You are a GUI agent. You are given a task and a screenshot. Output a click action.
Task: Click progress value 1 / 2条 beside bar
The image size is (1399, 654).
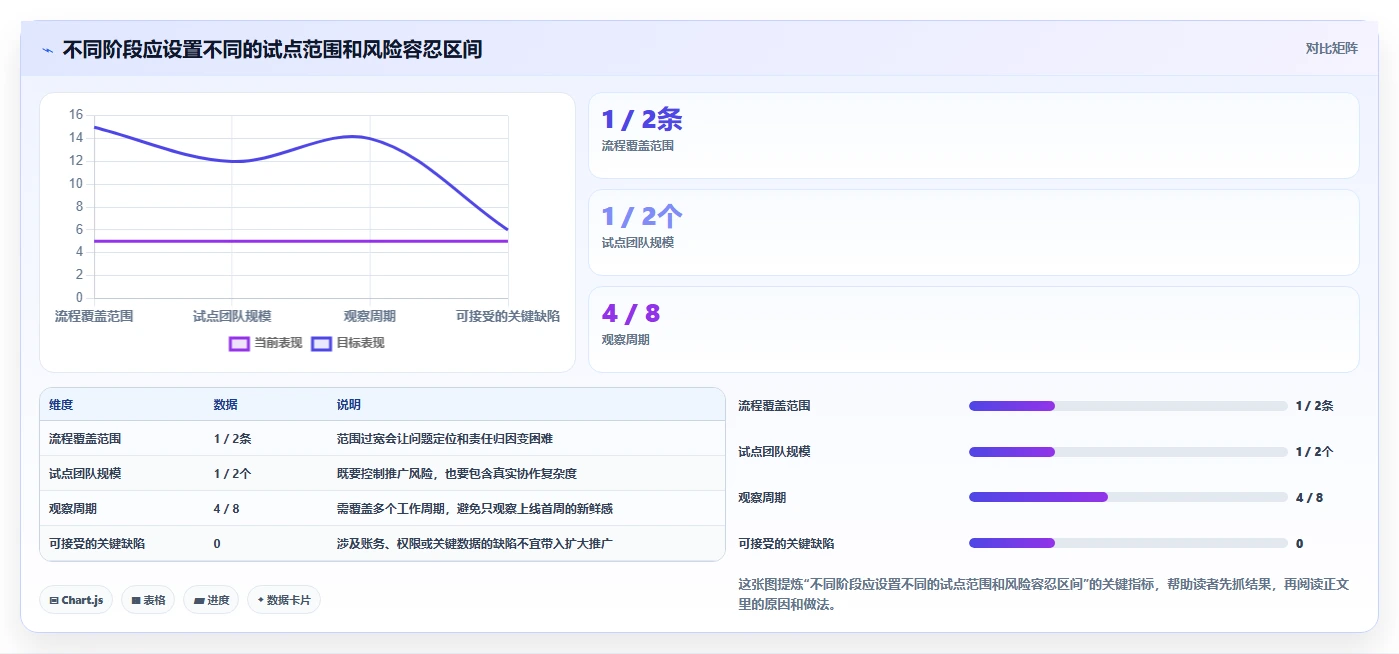coord(1314,406)
